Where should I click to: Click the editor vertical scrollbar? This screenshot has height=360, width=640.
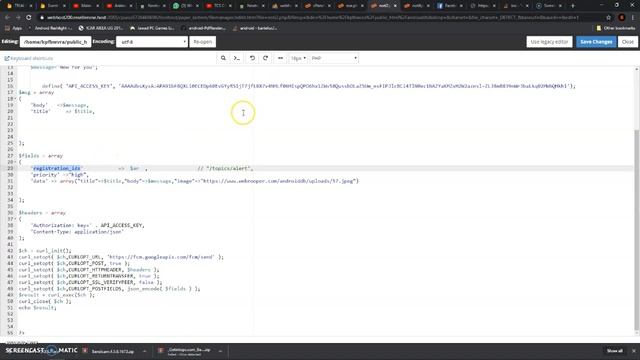point(636,229)
